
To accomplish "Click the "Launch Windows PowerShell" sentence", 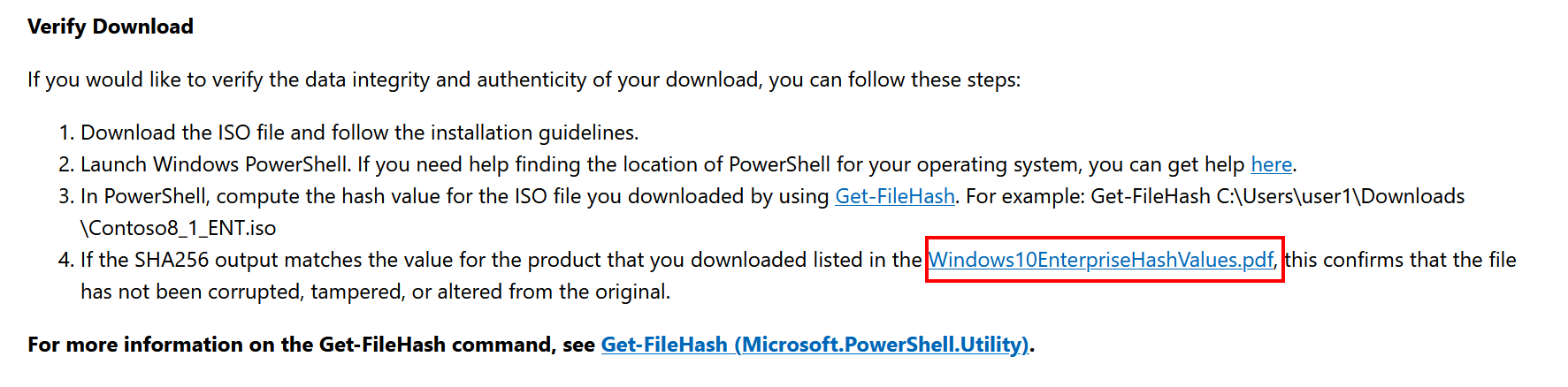I will 216,165.
